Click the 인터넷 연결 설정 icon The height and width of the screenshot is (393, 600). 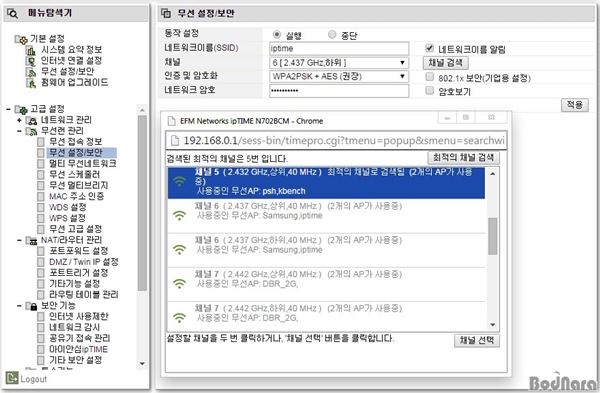click(x=31, y=61)
